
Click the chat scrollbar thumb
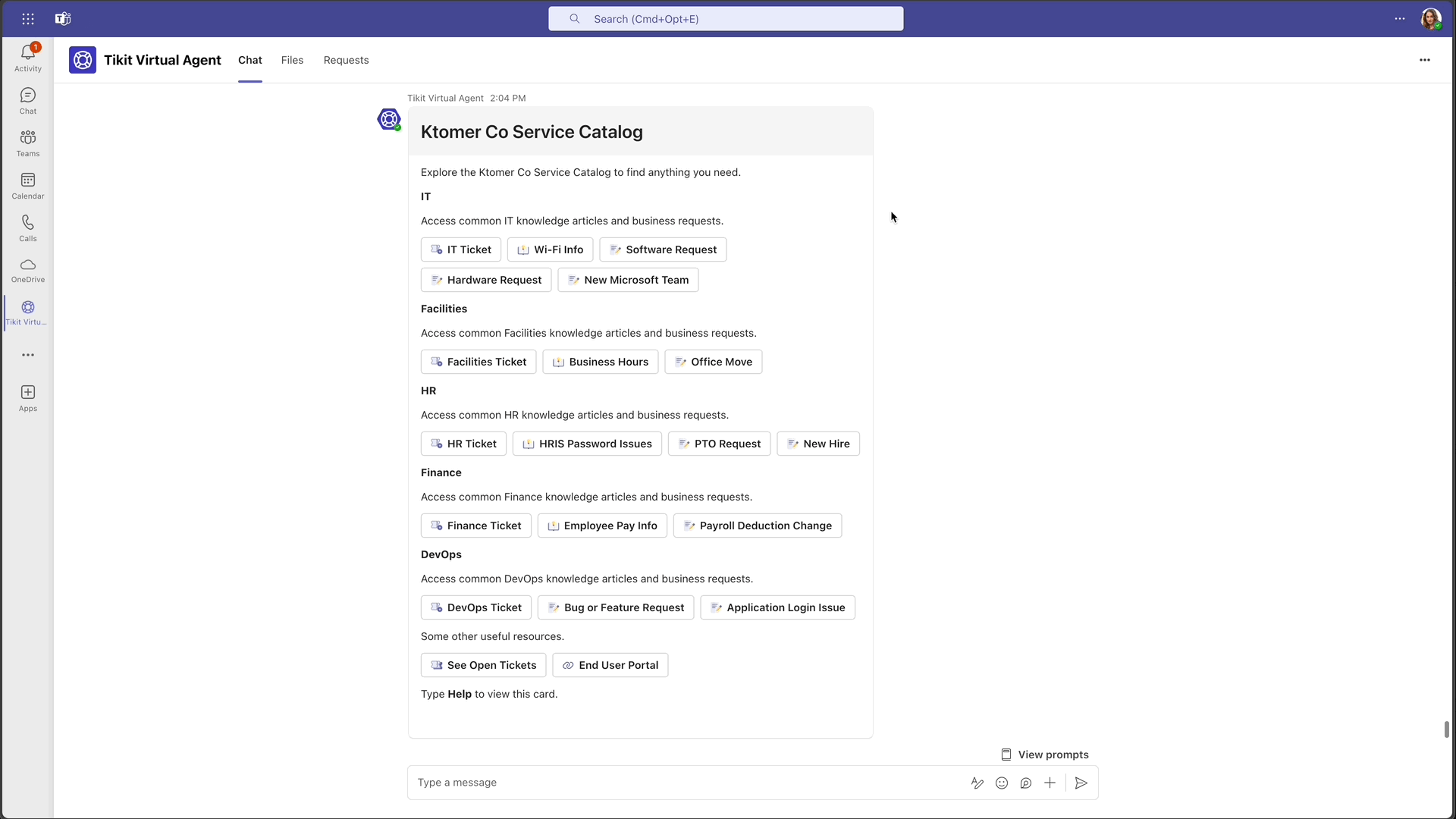click(1446, 730)
